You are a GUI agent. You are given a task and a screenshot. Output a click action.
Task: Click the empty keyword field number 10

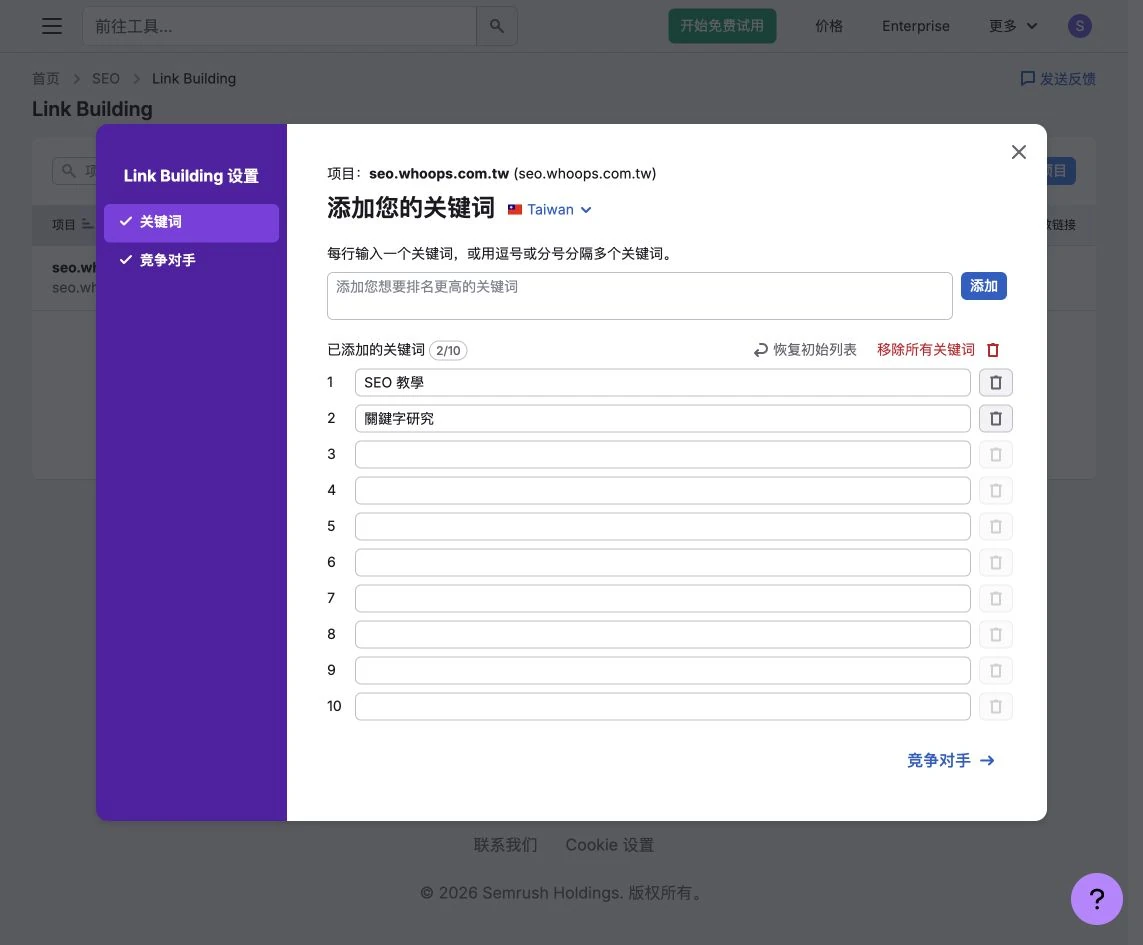tap(663, 707)
